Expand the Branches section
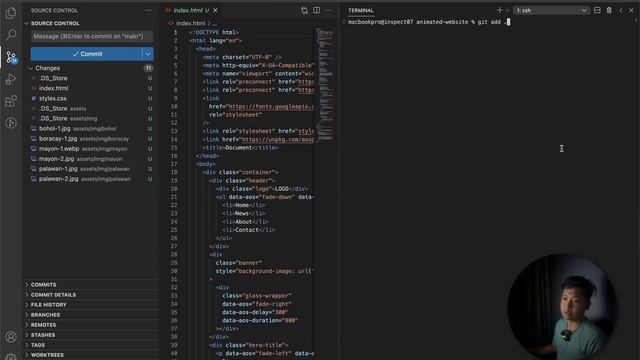 pos(45,315)
